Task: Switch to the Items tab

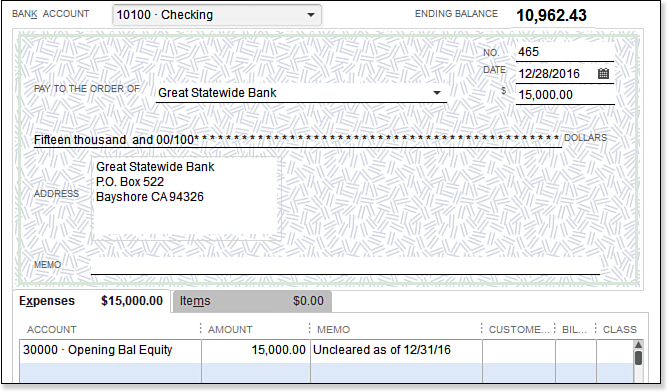Action: (x=252, y=301)
